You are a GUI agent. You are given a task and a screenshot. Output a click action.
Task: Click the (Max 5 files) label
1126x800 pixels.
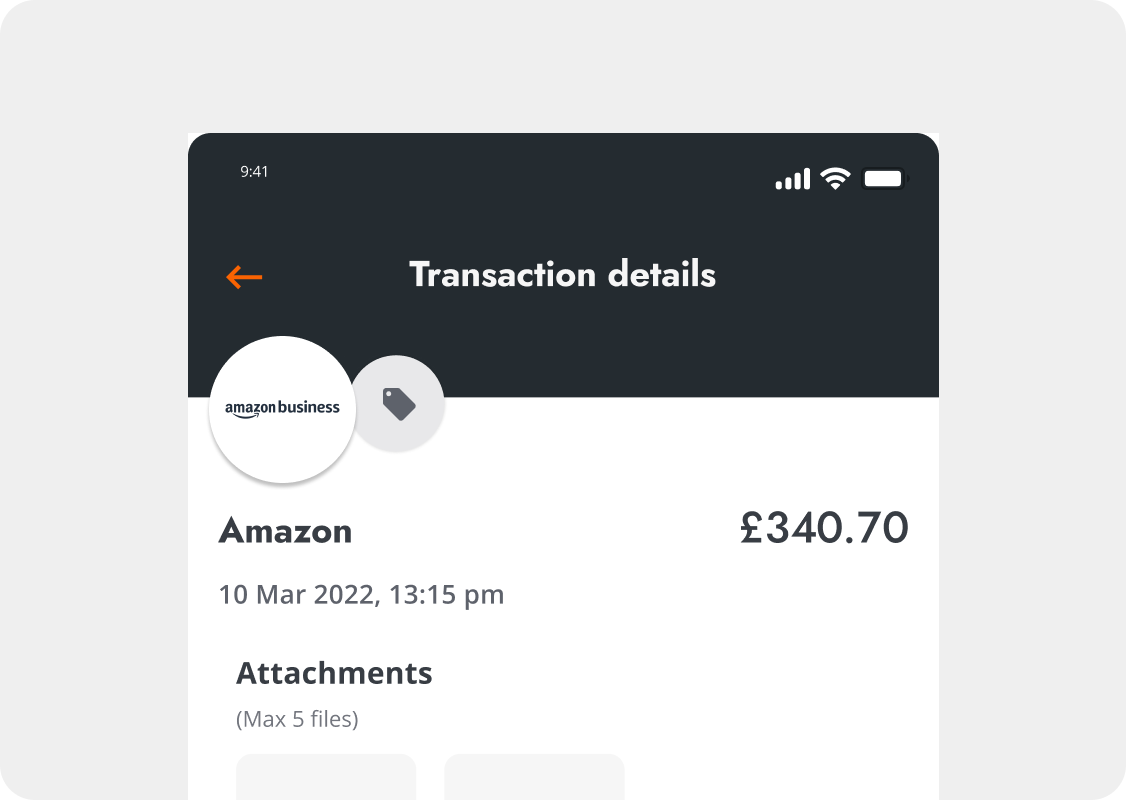point(297,719)
